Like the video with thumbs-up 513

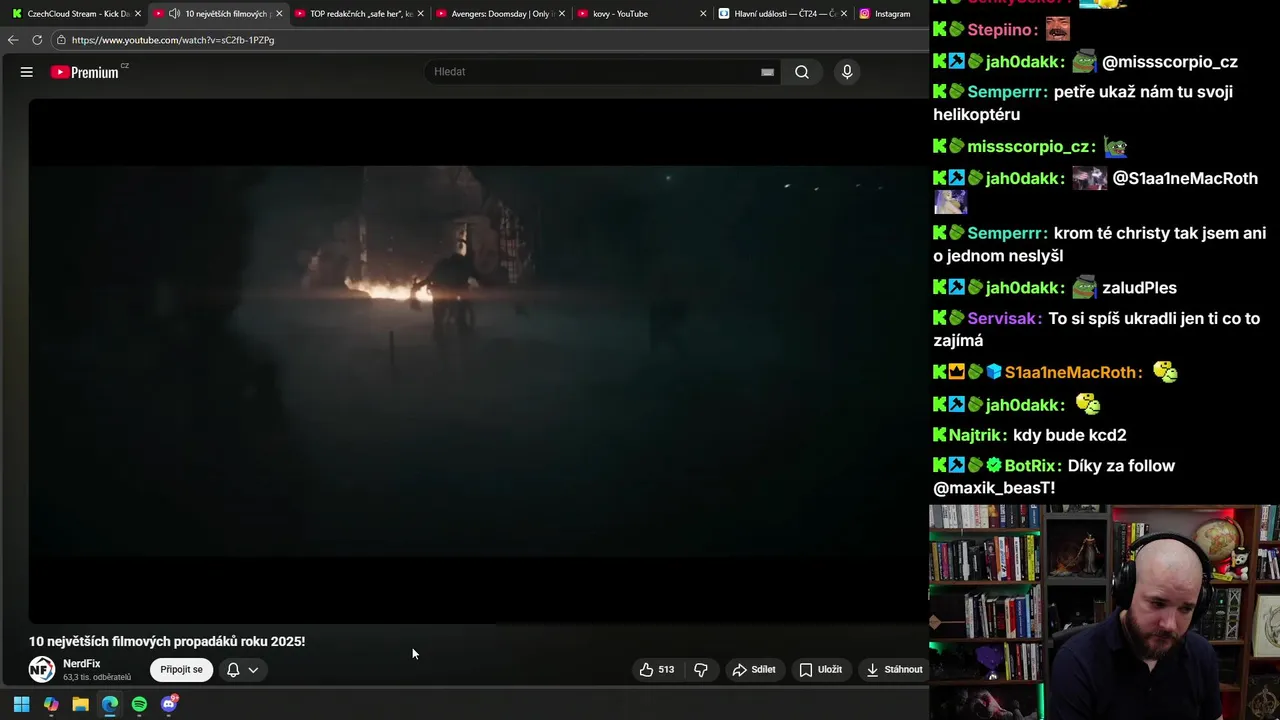click(657, 670)
